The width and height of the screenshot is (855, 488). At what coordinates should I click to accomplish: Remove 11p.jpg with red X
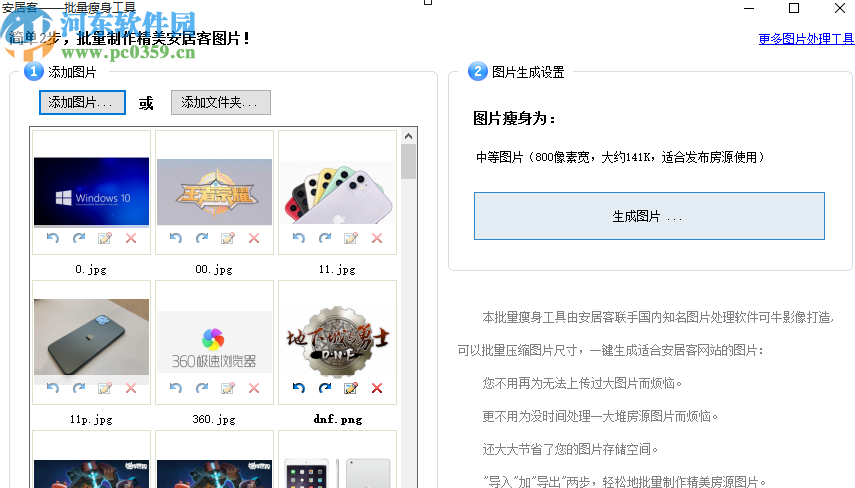(x=131, y=388)
